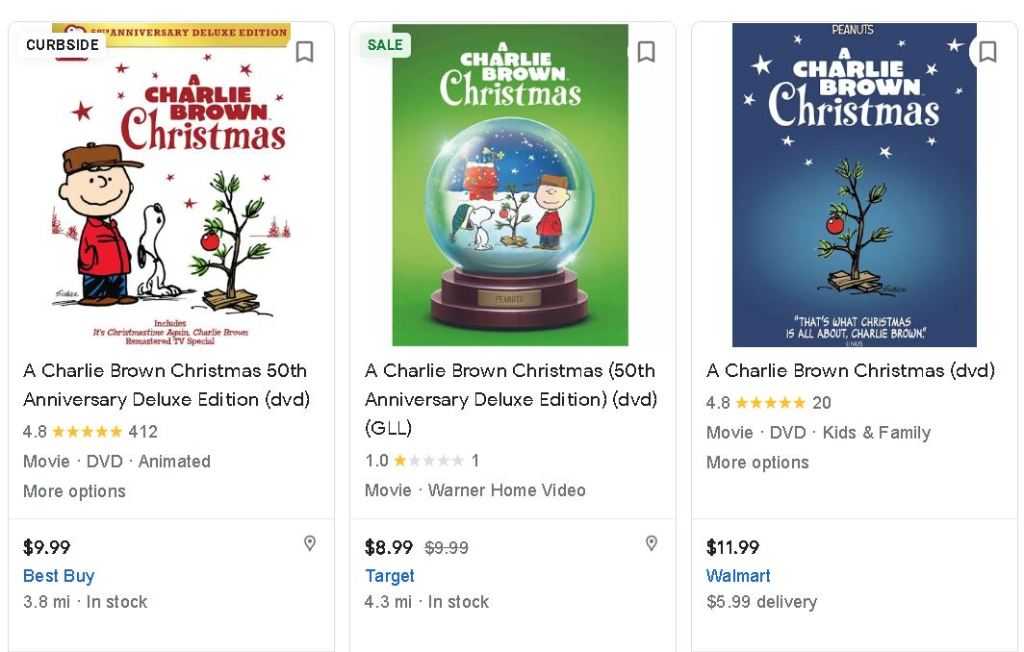Click the CURBSIDE badge on first product
This screenshot has height=652, width=1024.
pyautogui.click(x=62, y=45)
